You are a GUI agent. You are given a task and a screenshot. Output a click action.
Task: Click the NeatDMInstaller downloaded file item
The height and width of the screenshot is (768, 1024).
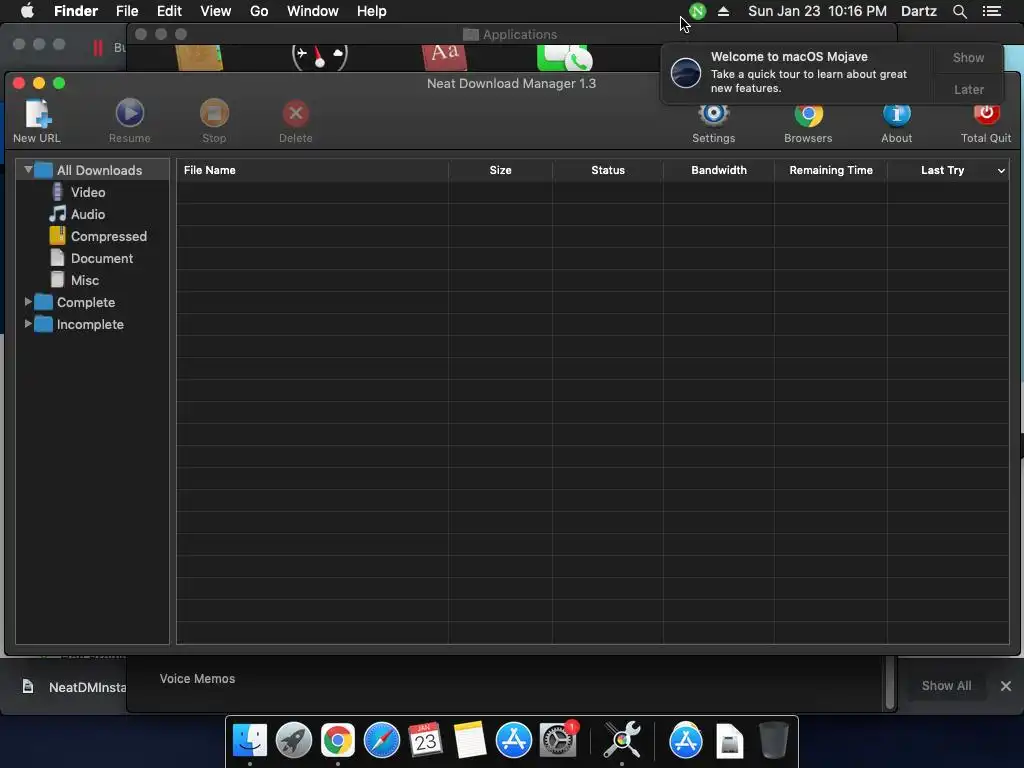click(73, 686)
